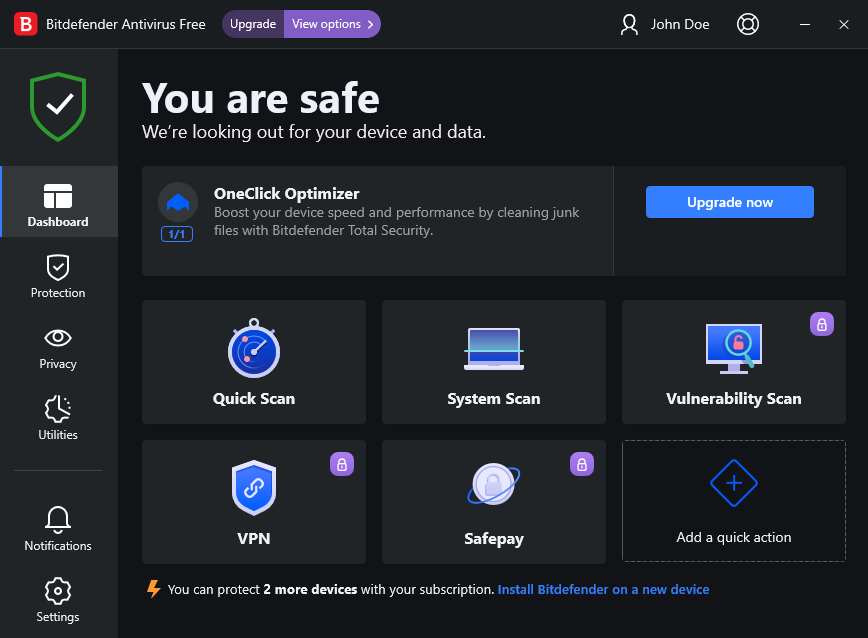Click the Safepay planet icon
The image size is (868, 638).
(x=493, y=487)
